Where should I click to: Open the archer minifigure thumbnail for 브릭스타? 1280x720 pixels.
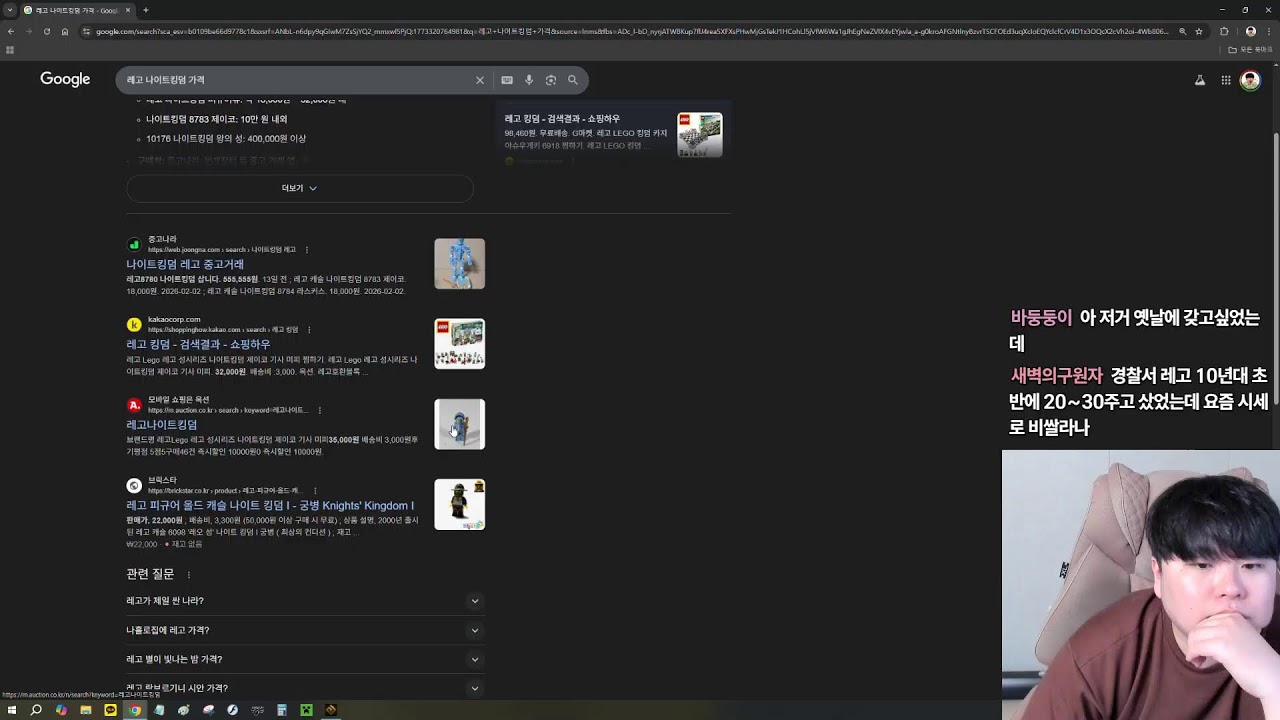click(x=459, y=504)
